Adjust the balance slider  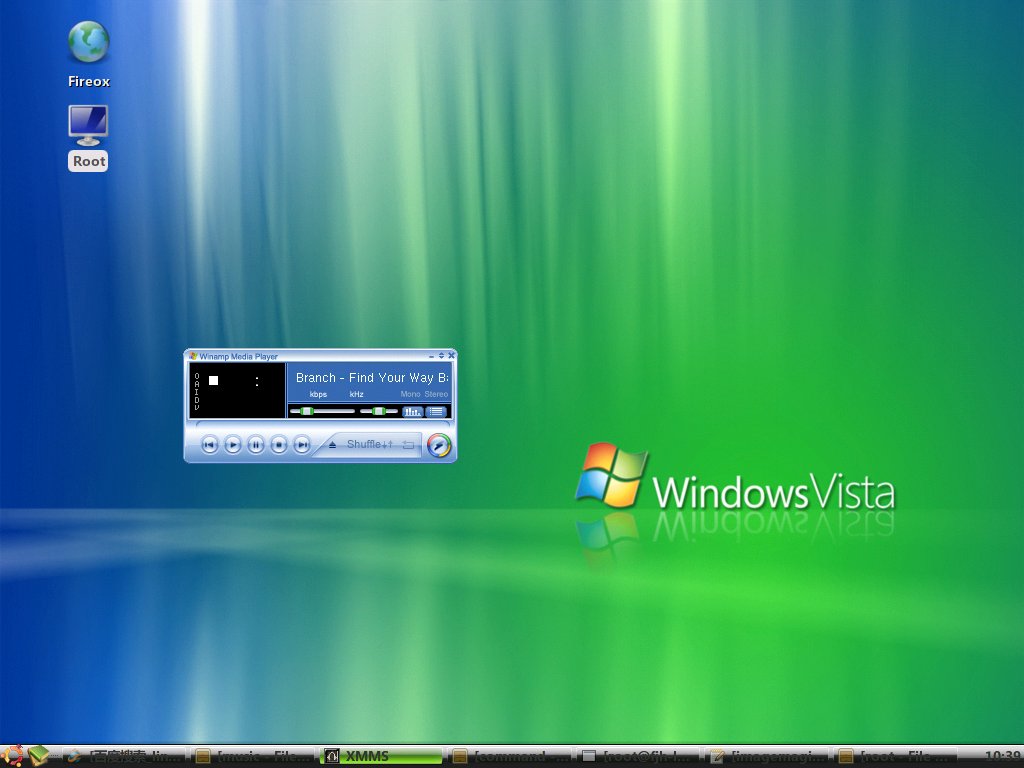[x=379, y=411]
